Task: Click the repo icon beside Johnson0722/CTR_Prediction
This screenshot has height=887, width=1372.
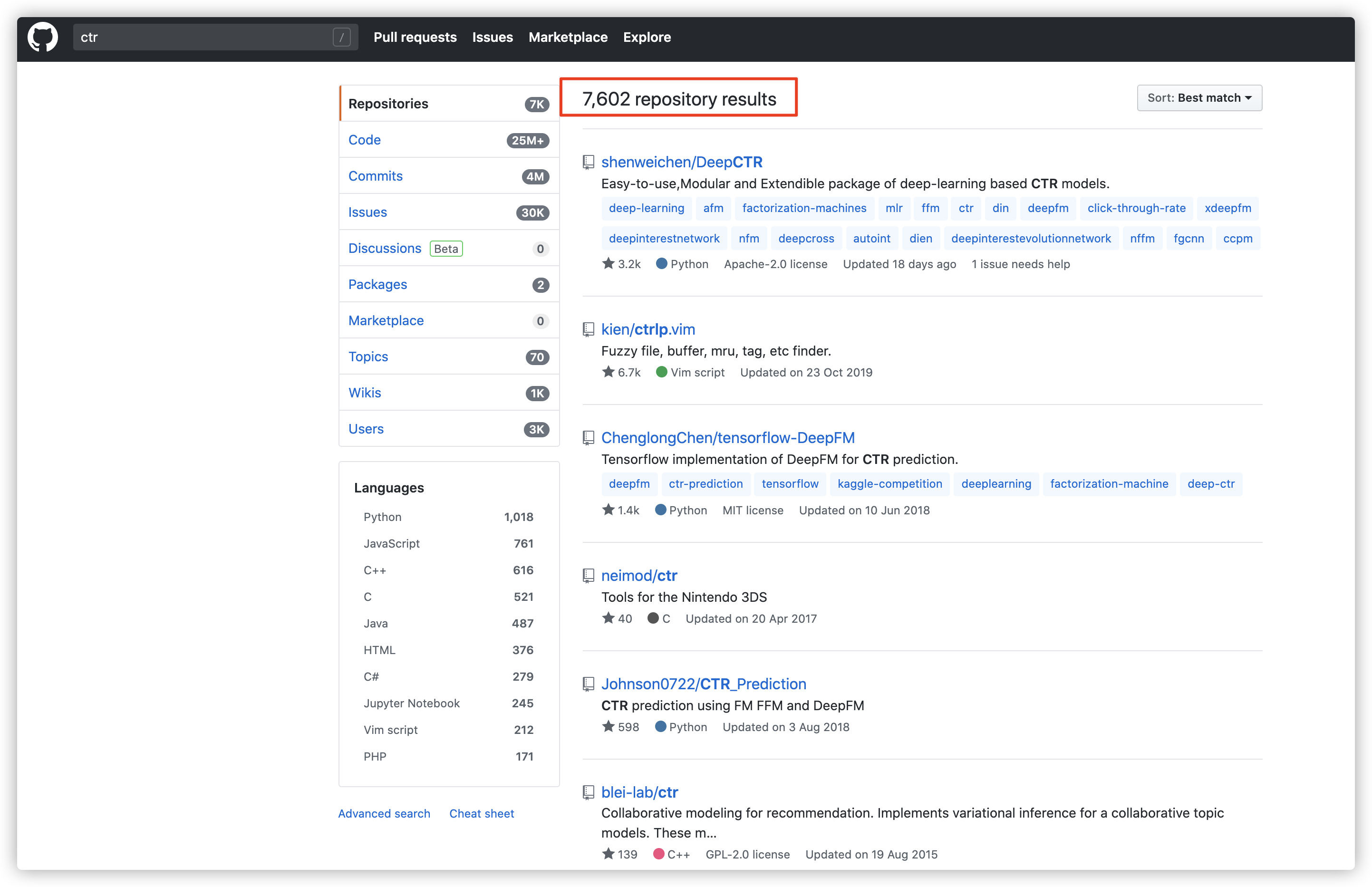Action: pos(588,684)
